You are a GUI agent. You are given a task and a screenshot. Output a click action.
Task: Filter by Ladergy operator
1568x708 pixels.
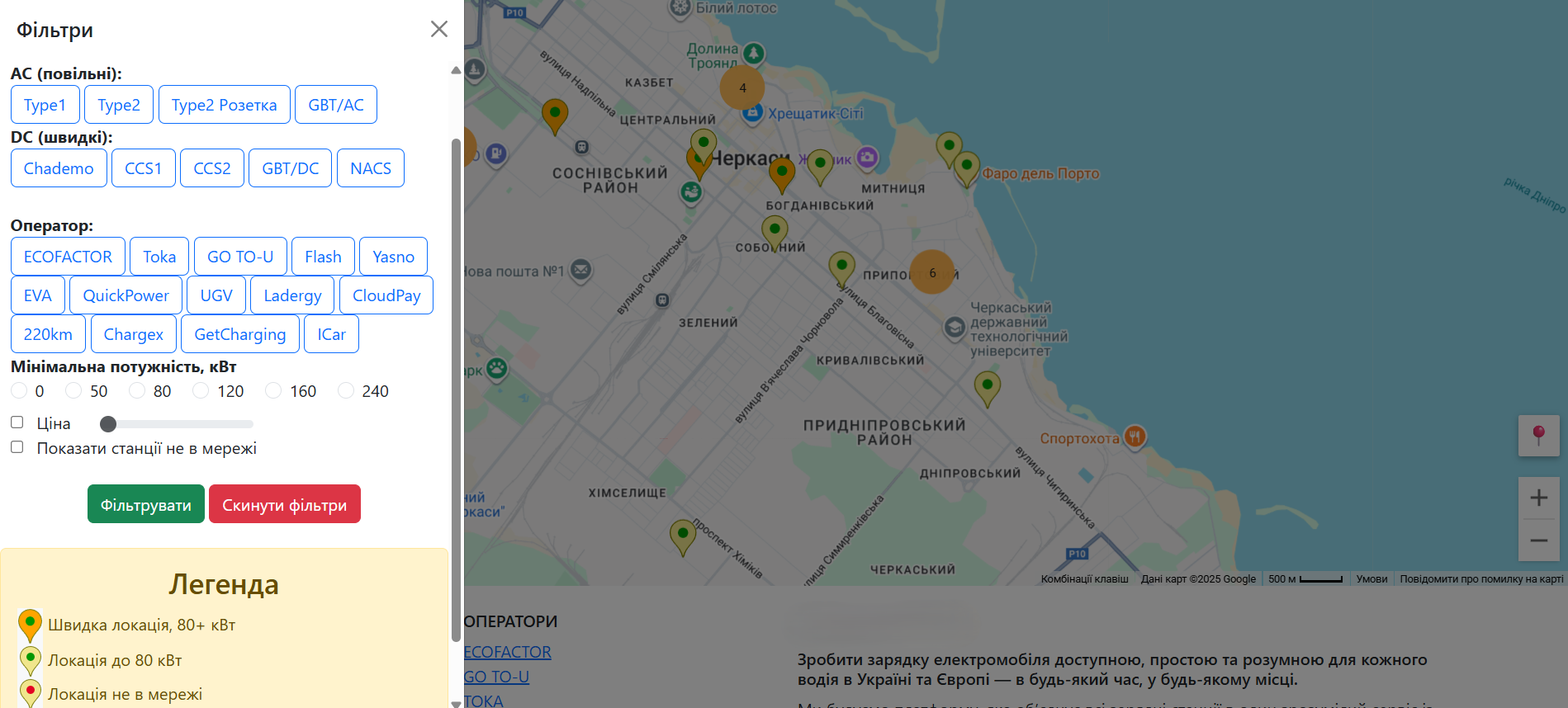(x=292, y=295)
